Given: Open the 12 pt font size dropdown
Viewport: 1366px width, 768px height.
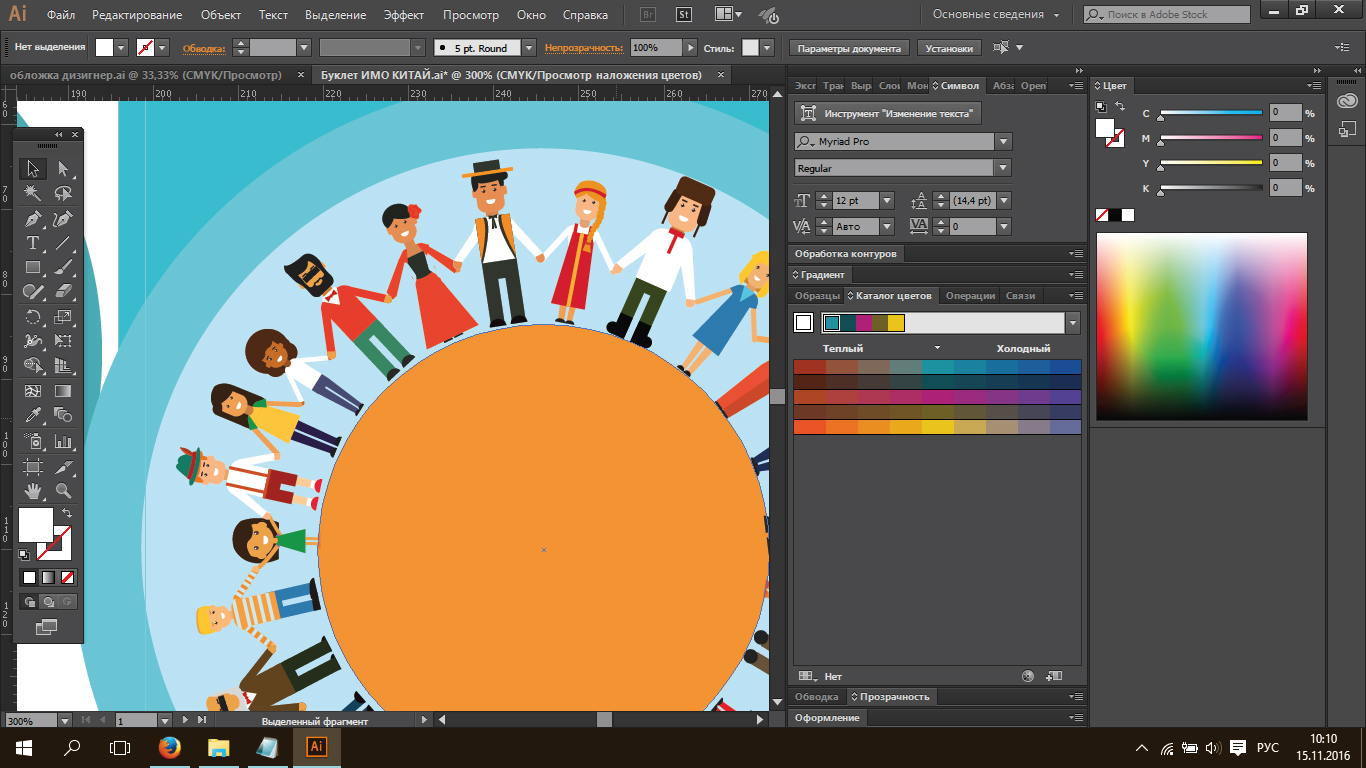Looking at the screenshot, I should [x=886, y=200].
